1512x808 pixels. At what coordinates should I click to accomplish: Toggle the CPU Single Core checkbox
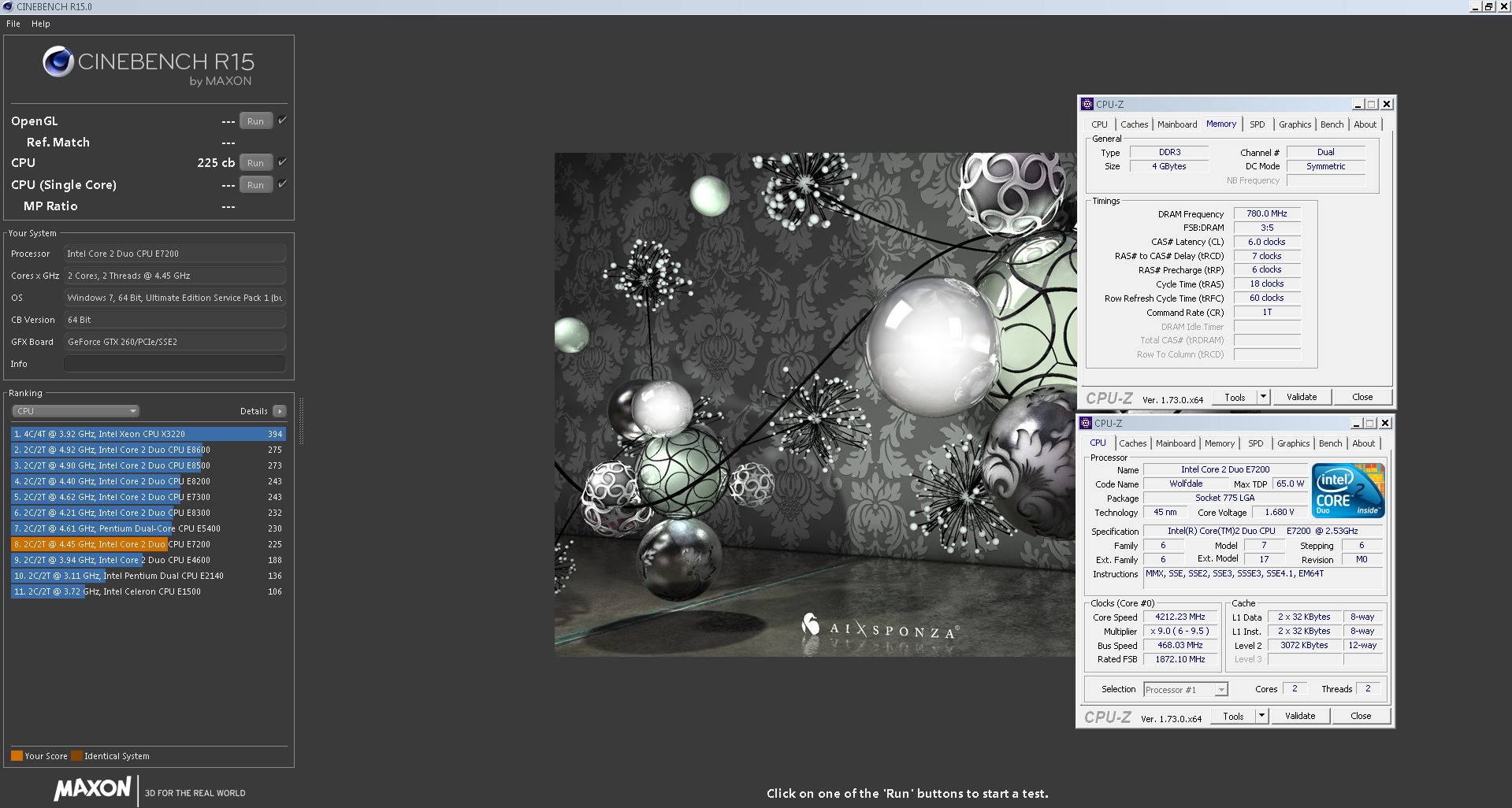(x=282, y=184)
